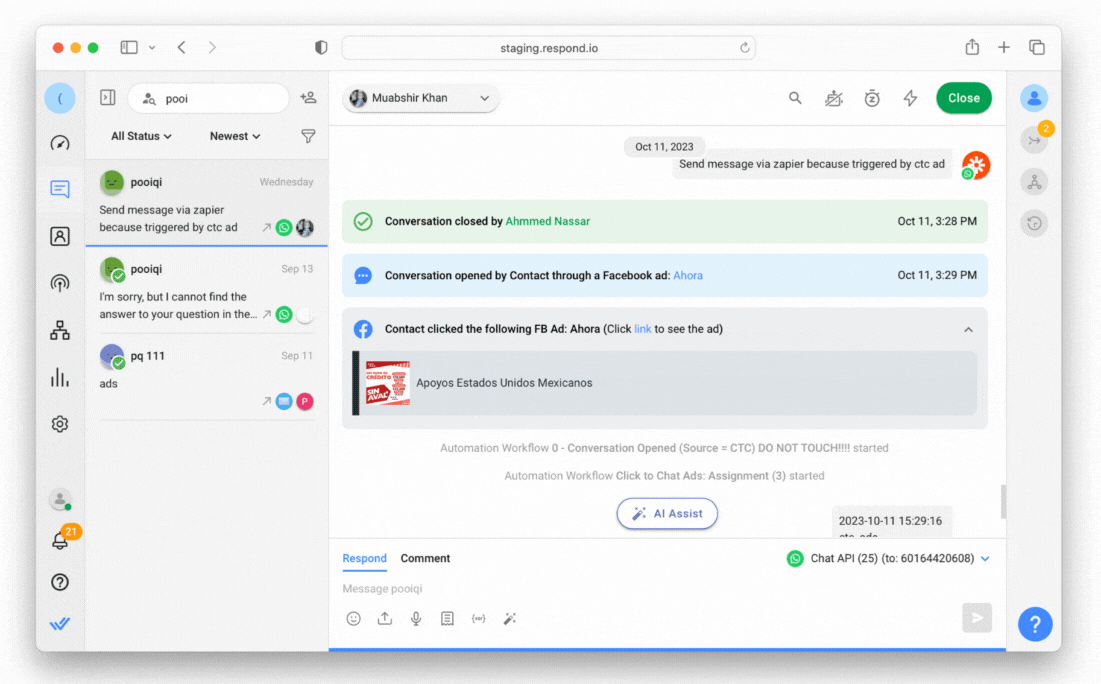Open the Newest sort dropdown

tap(235, 136)
